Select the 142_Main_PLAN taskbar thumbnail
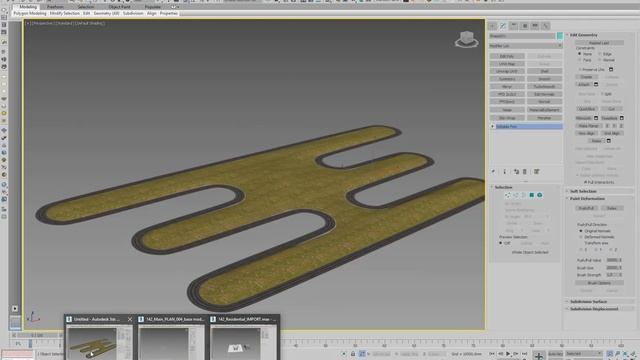 click(x=171, y=338)
